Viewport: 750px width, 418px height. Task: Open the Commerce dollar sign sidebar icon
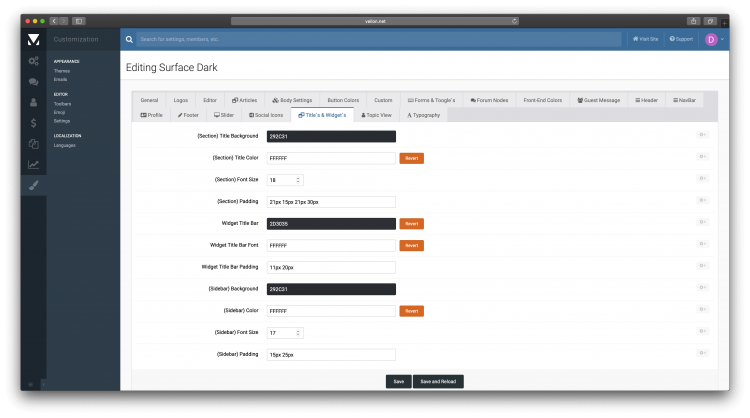click(33, 123)
